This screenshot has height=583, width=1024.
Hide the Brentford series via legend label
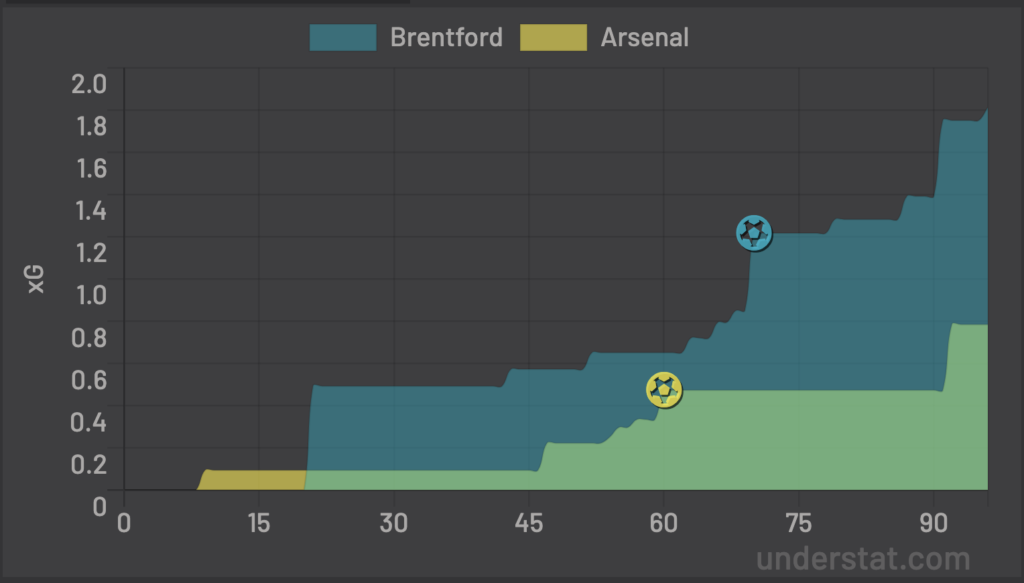(446, 38)
